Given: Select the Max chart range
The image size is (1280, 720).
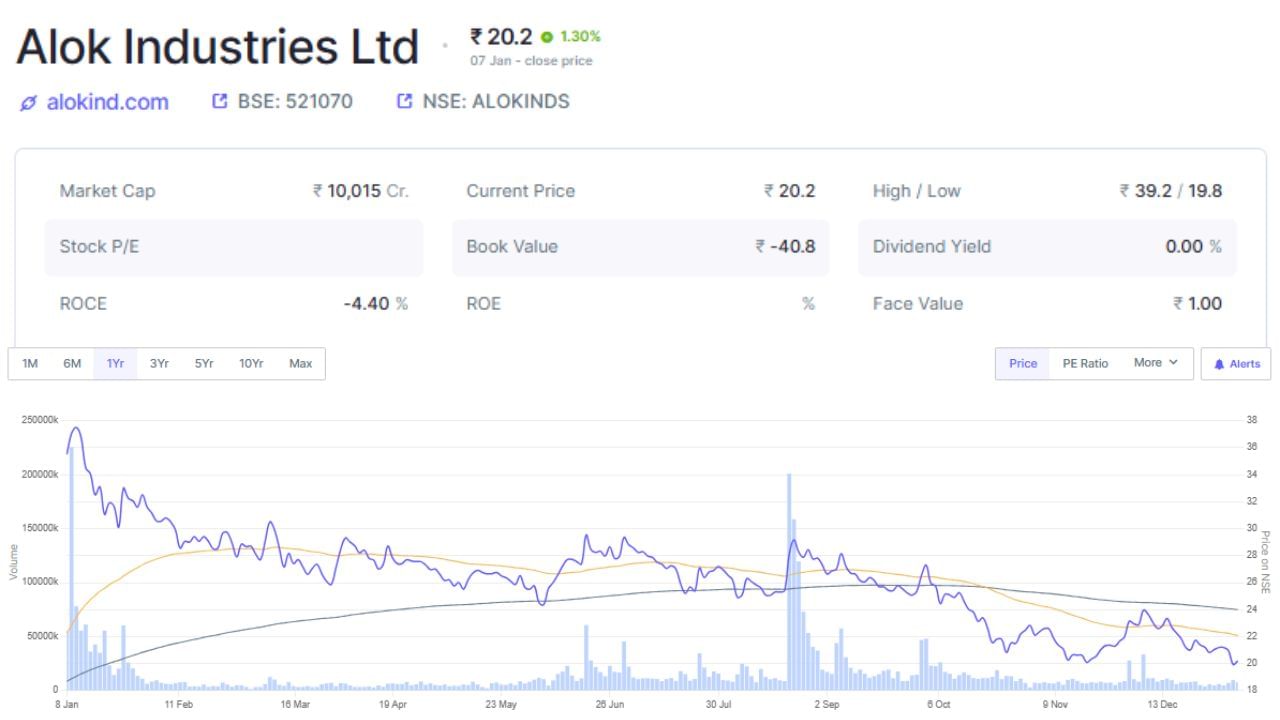Looking at the screenshot, I should coord(300,364).
